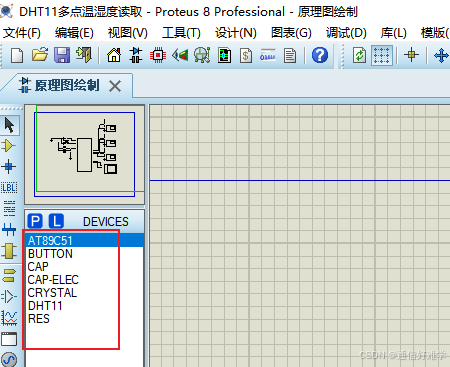The width and height of the screenshot is (450, 367).
Task: Center view at cursor with pan icon
Action: 441,55
